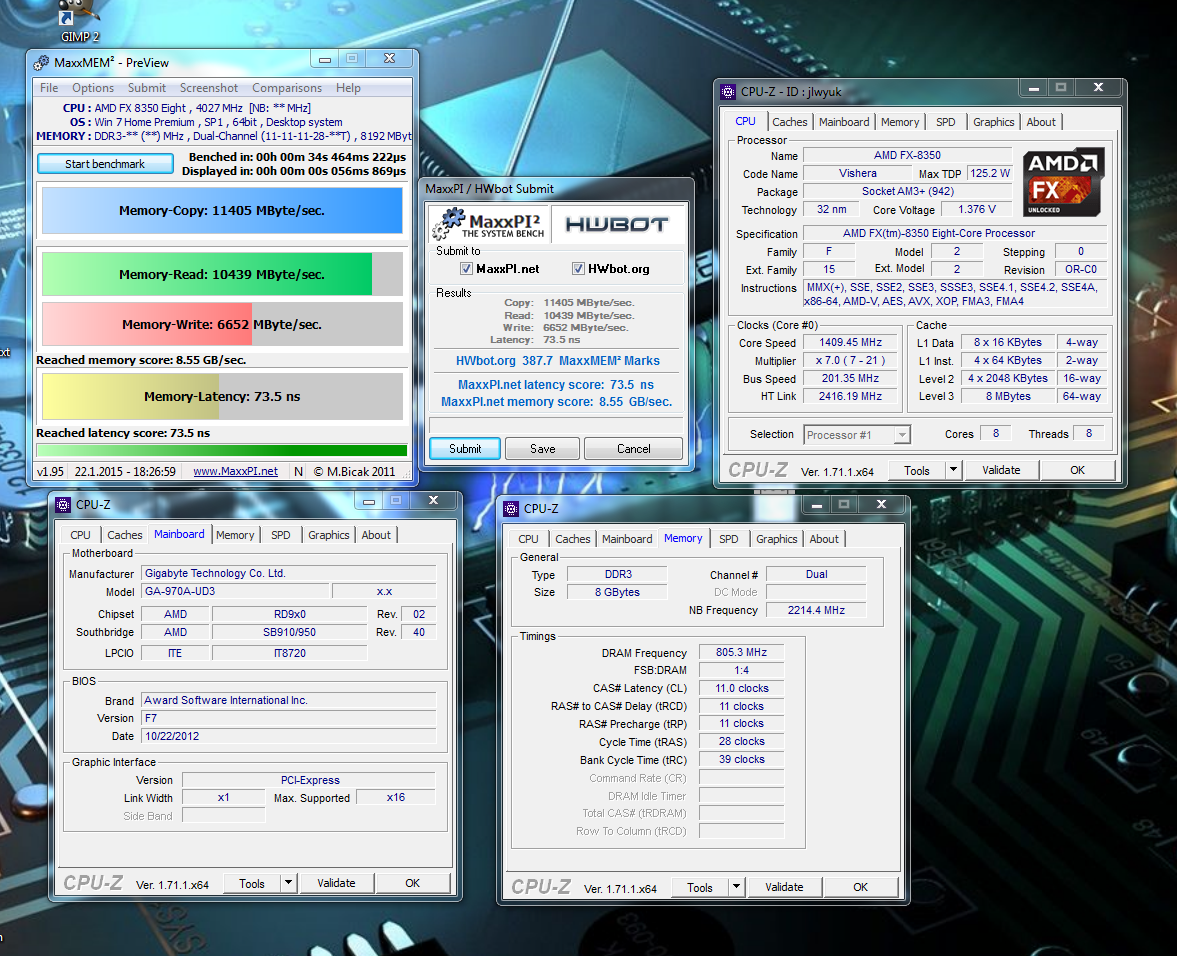Minimize the CPU-Z ID jlwyuk window
The width and height of the screenshot is (1177, 956).
point(1034,88)
